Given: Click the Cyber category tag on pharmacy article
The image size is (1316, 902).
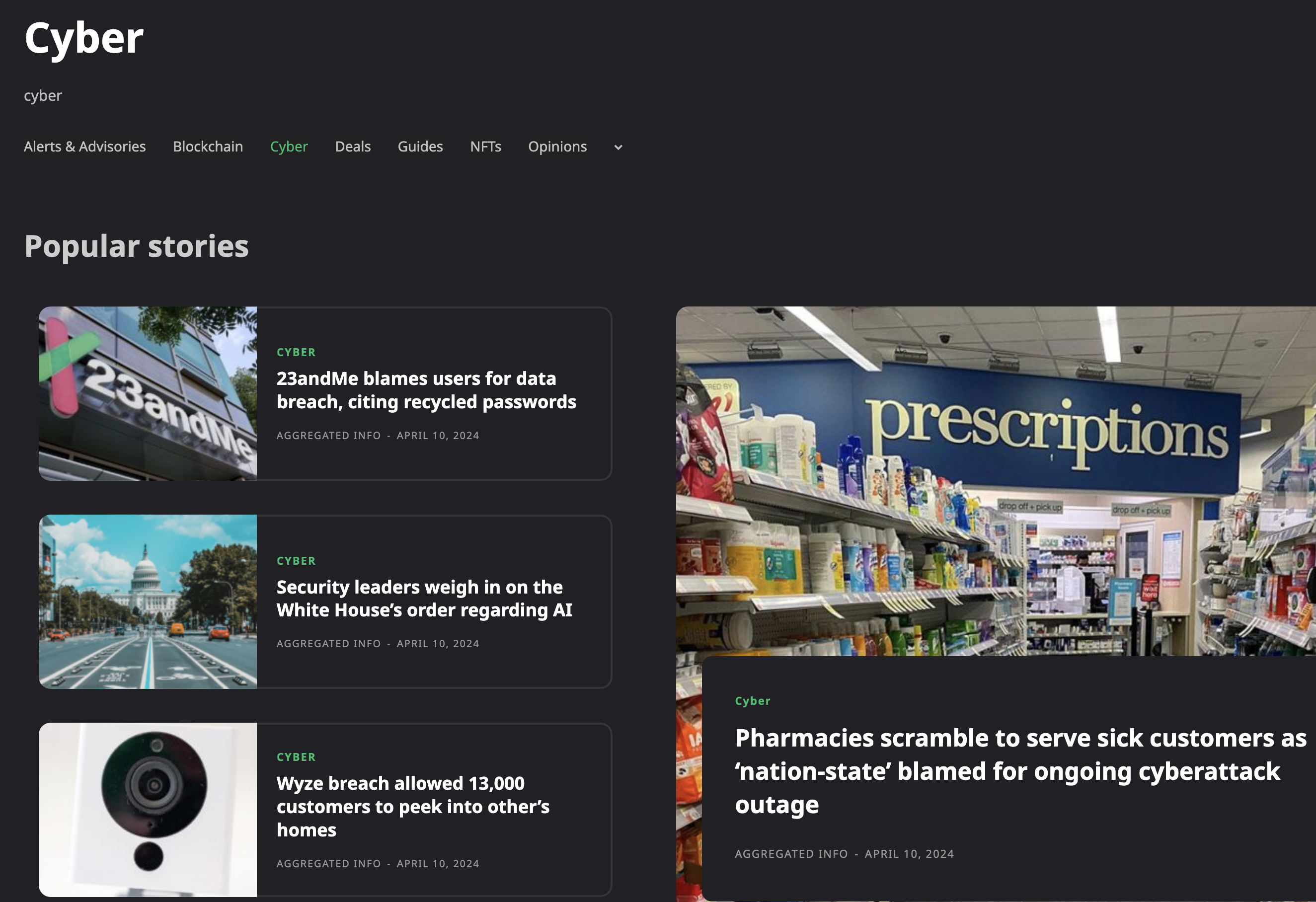Looking at the screenshot, I should coord(752,700).
